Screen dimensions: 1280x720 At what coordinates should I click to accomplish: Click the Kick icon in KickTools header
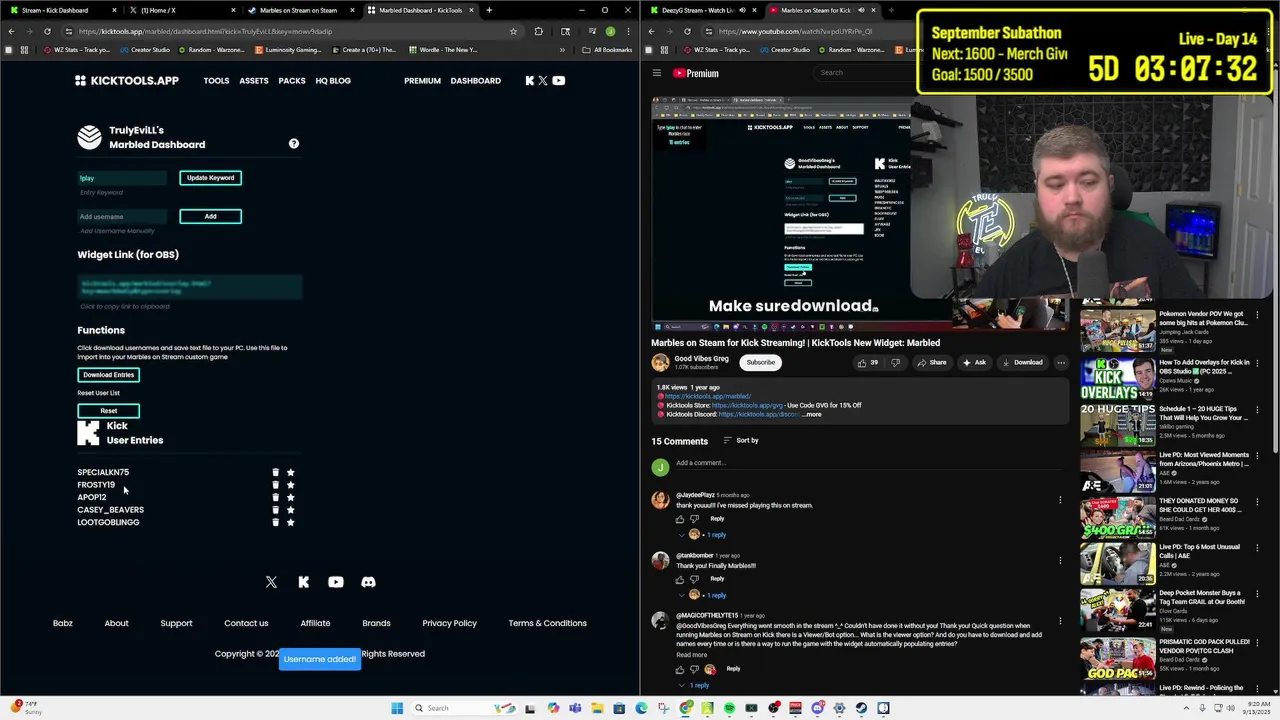pyautogui.click(x=529, y=80)
